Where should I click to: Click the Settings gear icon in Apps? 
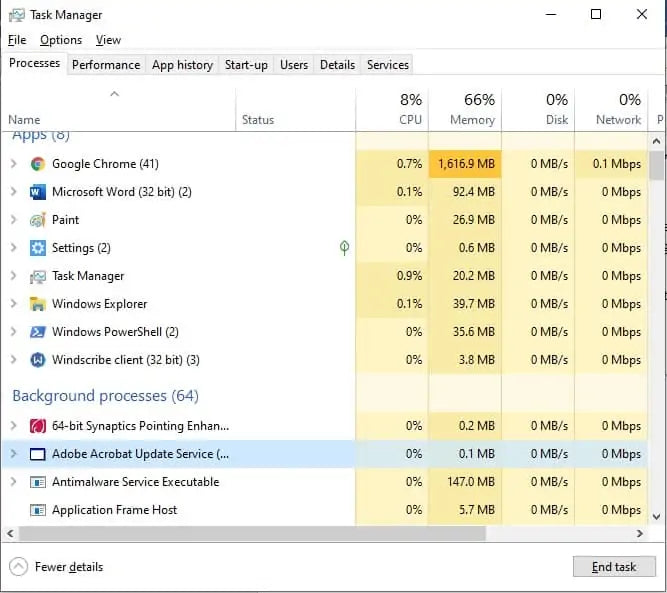coord(38,248)
